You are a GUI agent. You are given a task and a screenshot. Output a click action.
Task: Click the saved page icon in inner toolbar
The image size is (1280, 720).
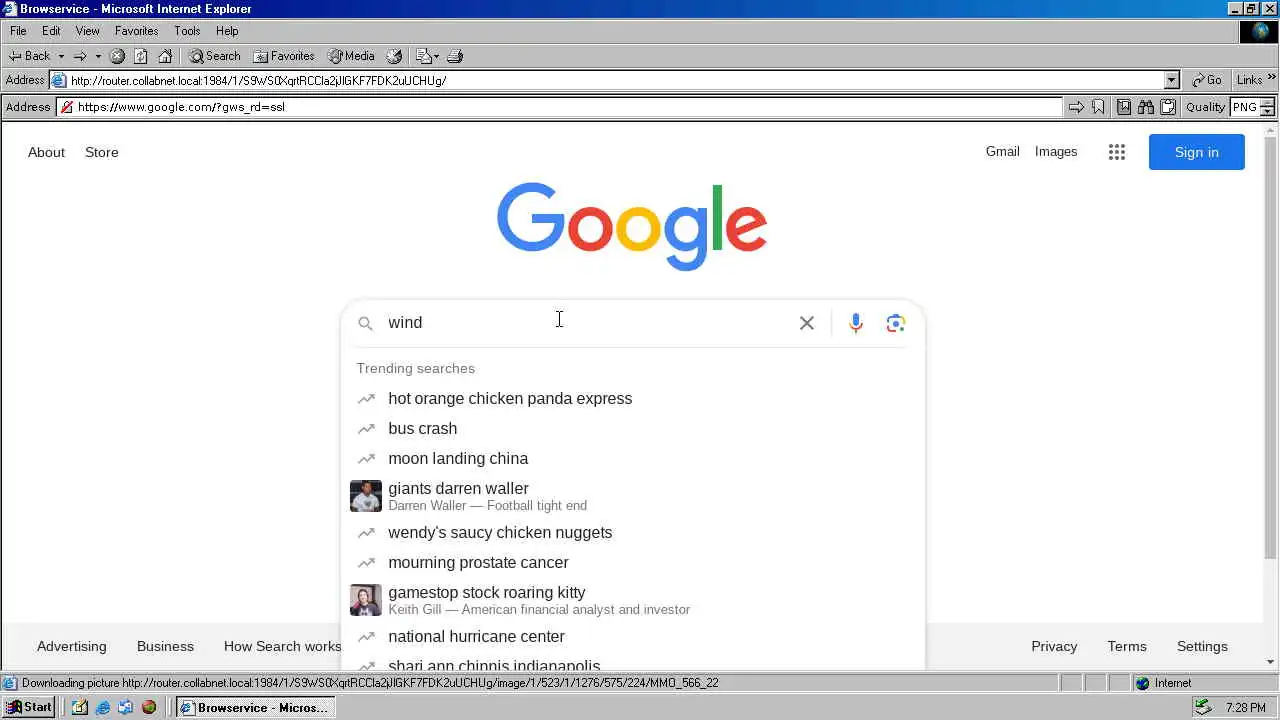click(1124, 107)
